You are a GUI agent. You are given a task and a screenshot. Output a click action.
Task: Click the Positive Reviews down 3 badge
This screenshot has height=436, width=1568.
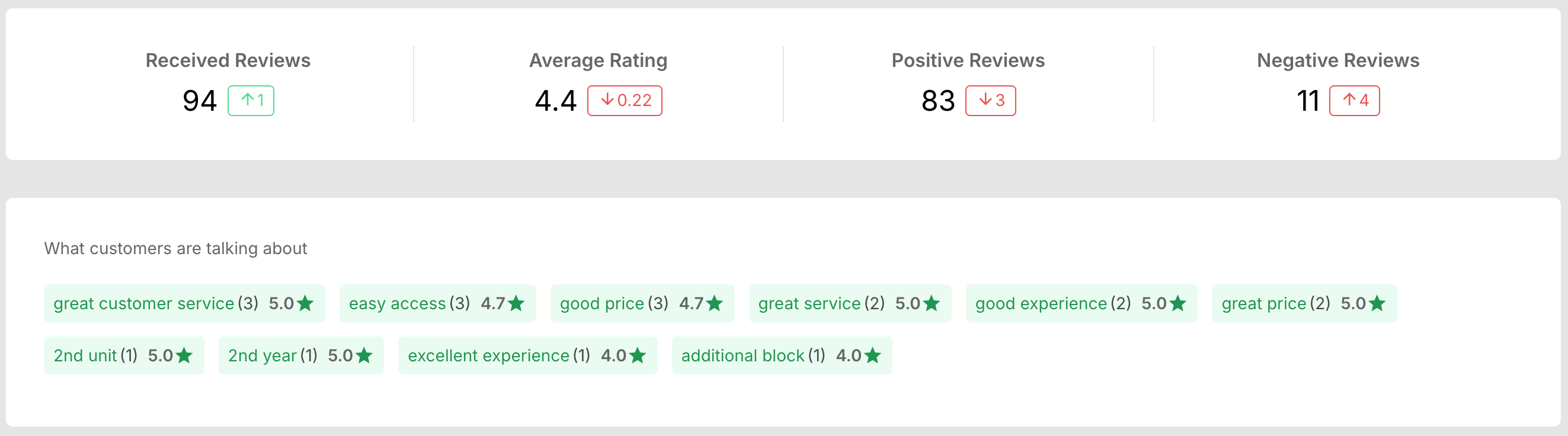click(x=990, y=100)
